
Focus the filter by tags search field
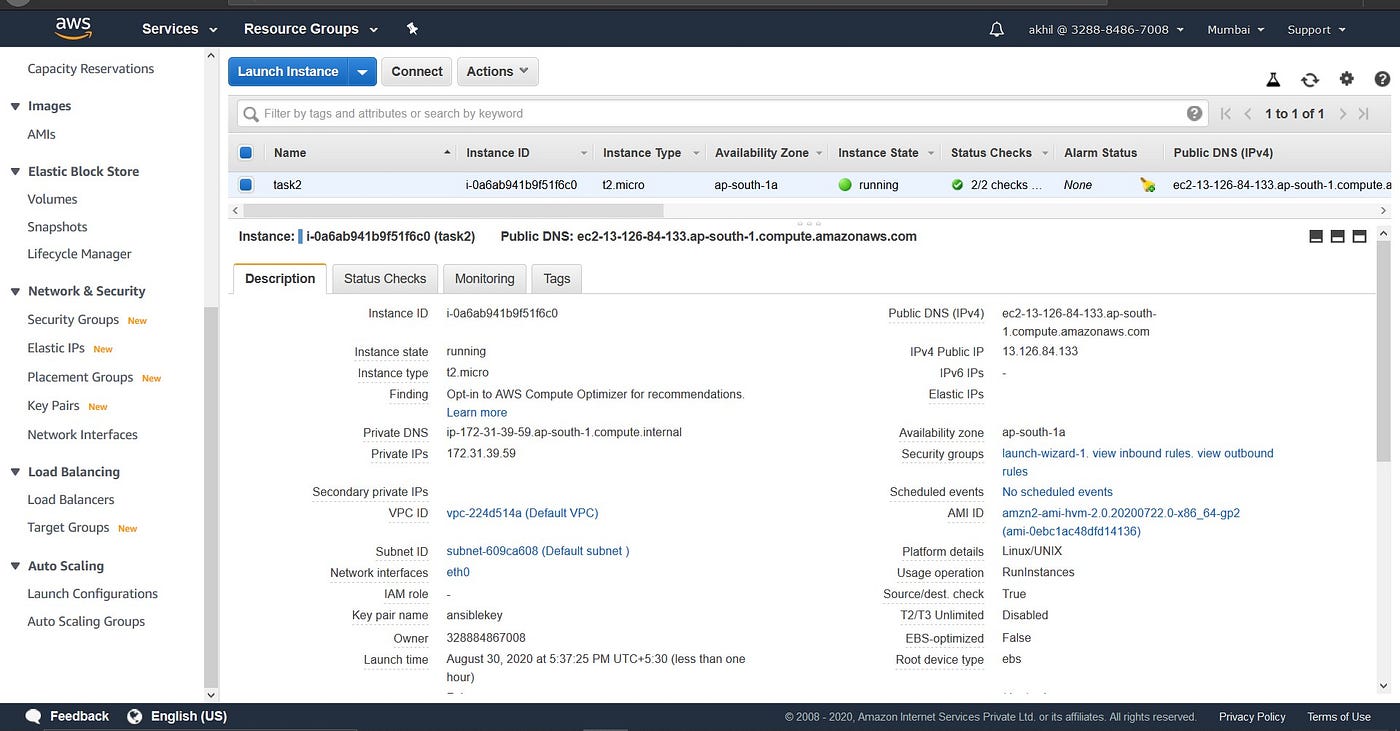pos(722,114)
